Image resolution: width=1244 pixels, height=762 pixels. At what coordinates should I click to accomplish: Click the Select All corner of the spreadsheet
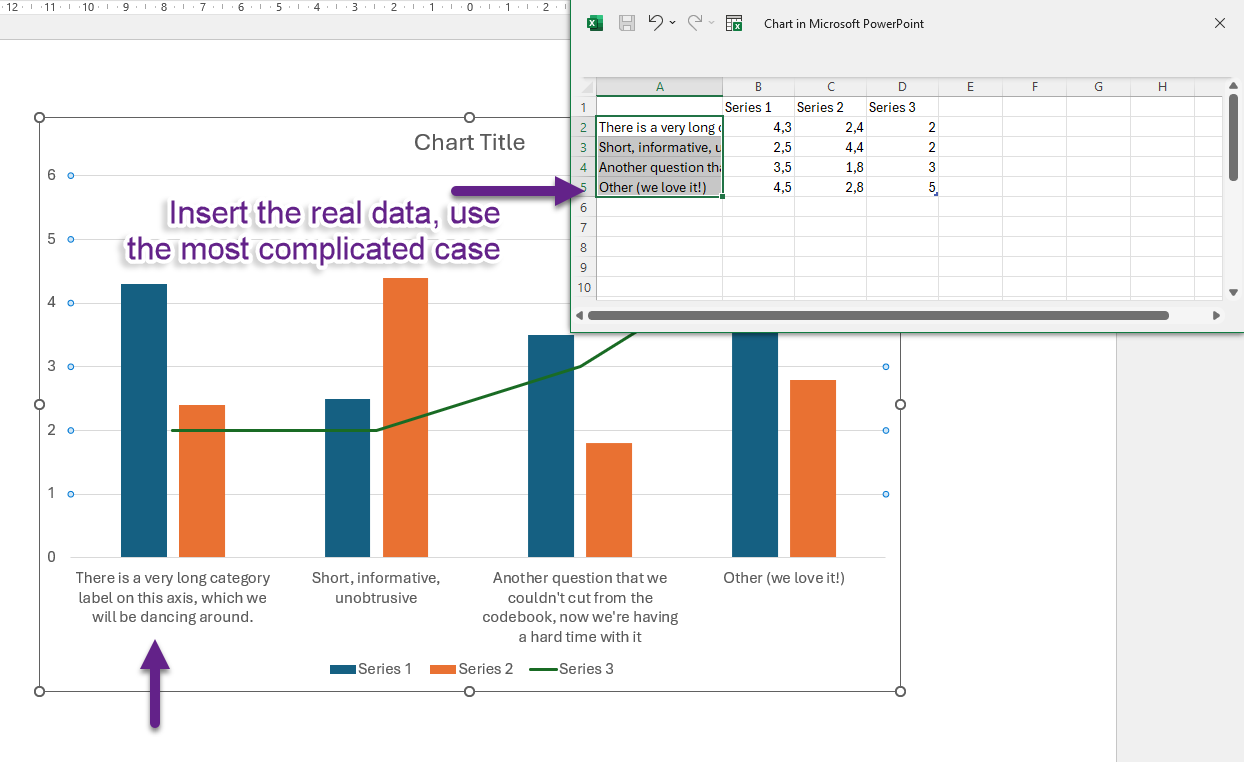pyautogui.click(x=585, y=87)
